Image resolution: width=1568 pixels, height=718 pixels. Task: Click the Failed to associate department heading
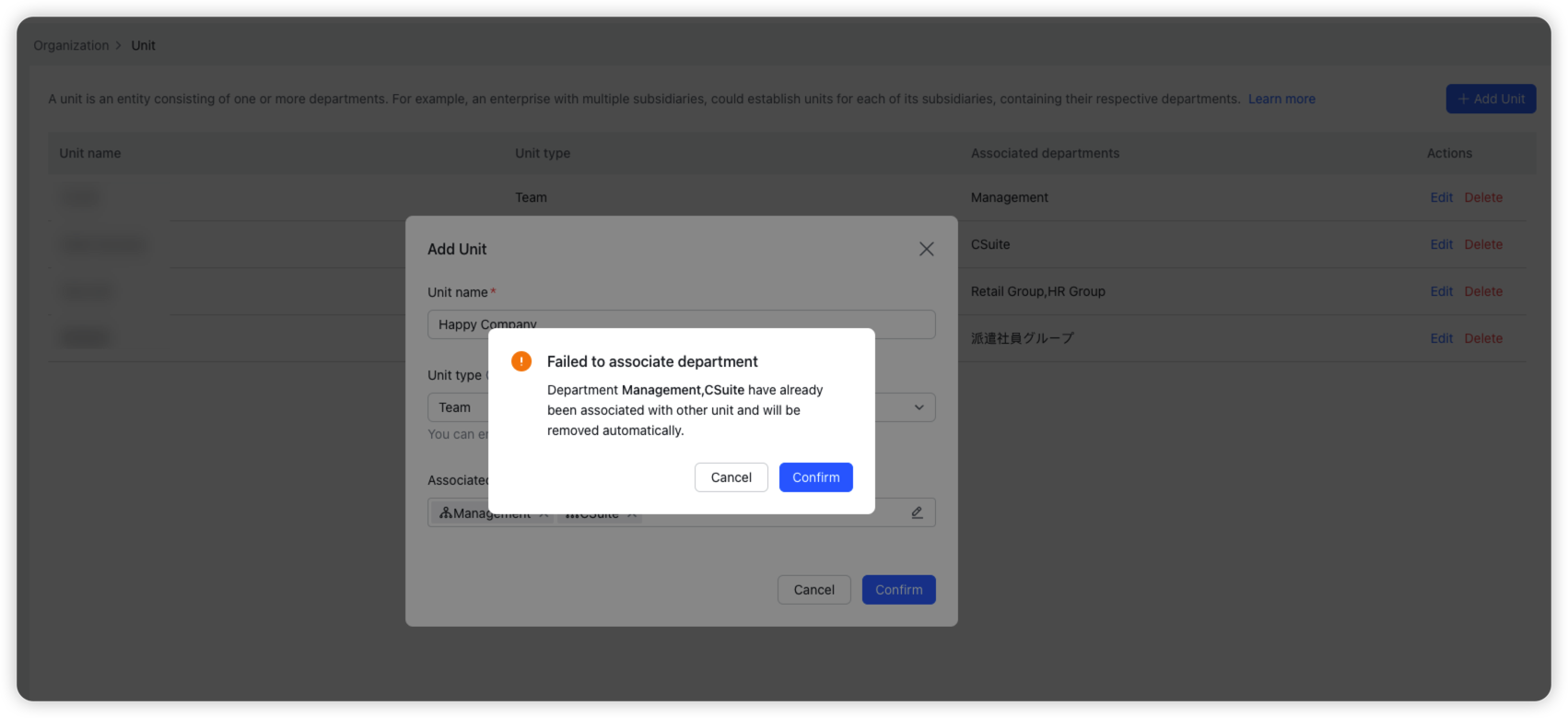tap(652, 361)
